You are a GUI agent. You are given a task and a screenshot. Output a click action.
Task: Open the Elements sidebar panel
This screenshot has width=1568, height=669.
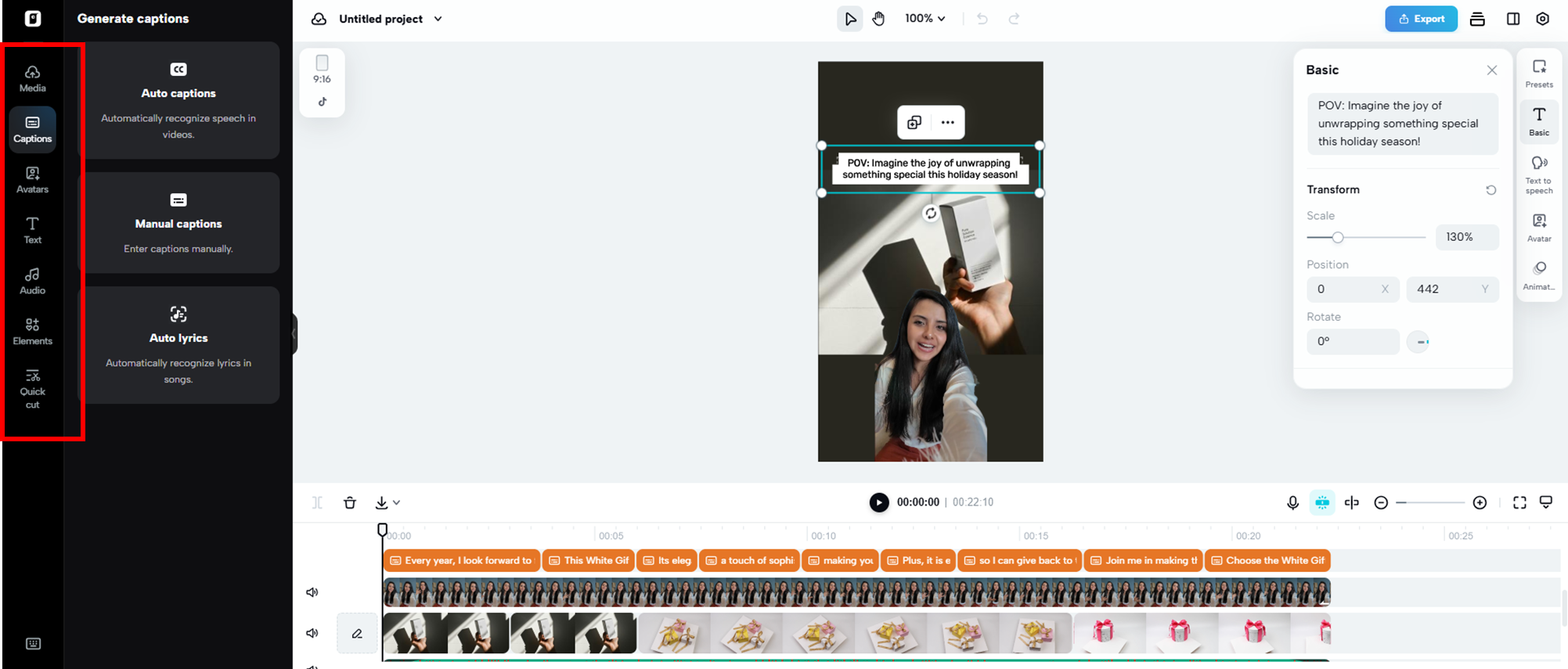pyautogui.click(x=32, y=331)
